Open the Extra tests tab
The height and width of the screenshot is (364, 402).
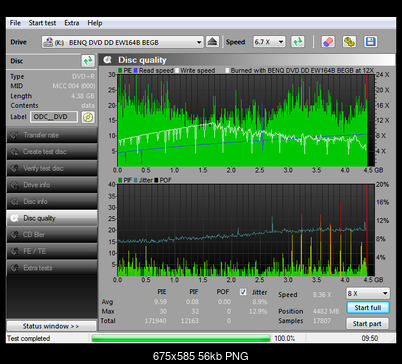(52, 268)
